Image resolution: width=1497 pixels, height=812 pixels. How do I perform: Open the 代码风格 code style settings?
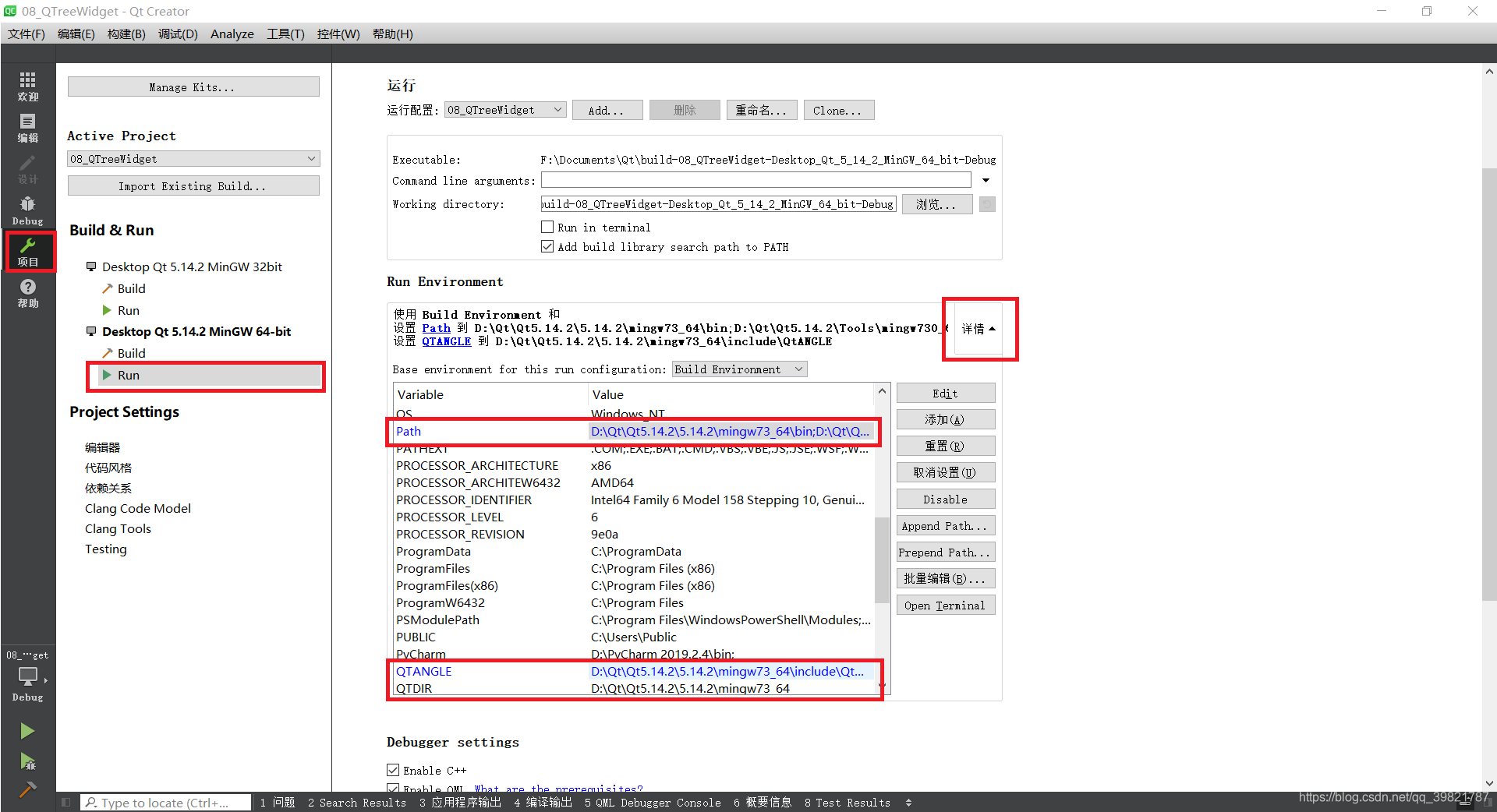click(108, 468)
